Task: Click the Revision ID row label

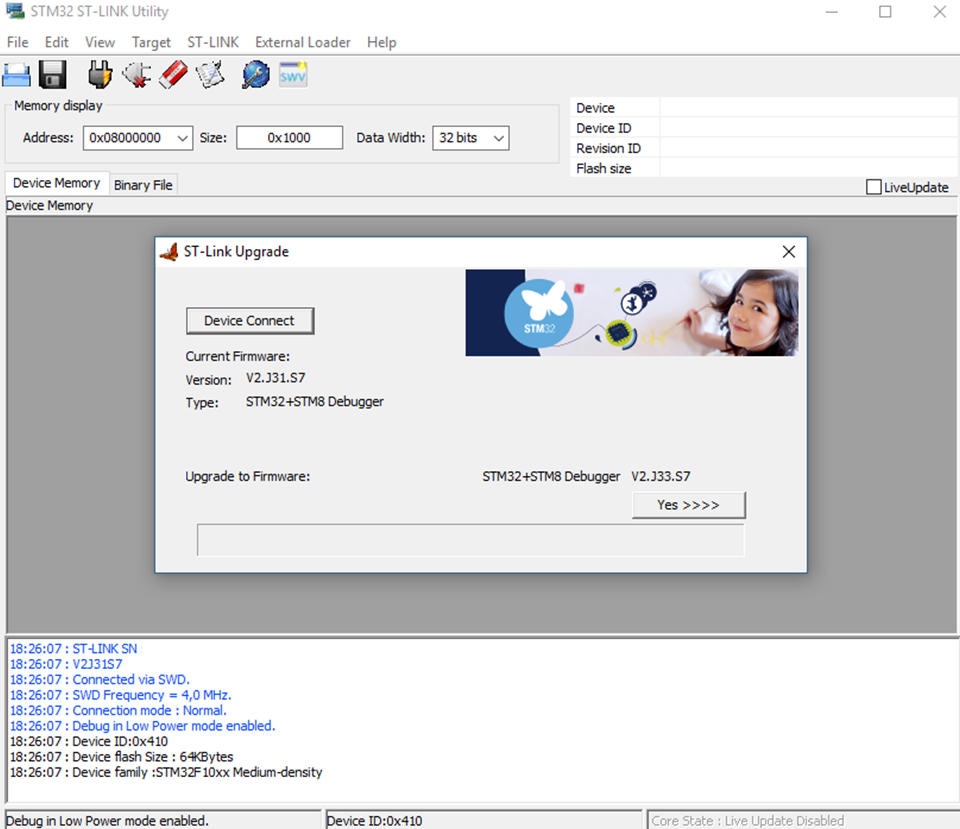Action: pyautogui.click(x=609, y=148)
